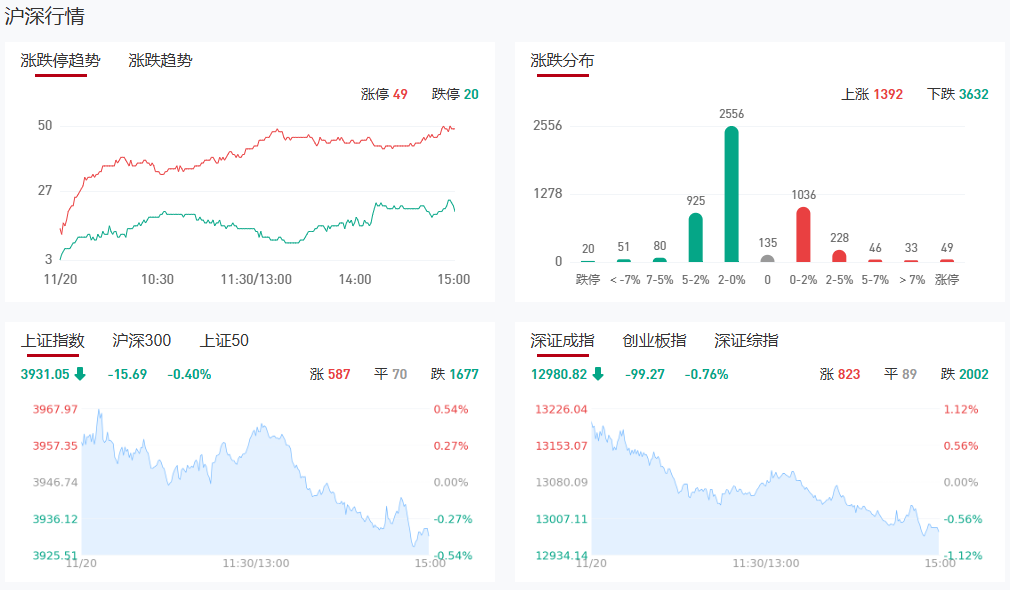Click the 上涨 1392 count label

[x=872, y=94]
